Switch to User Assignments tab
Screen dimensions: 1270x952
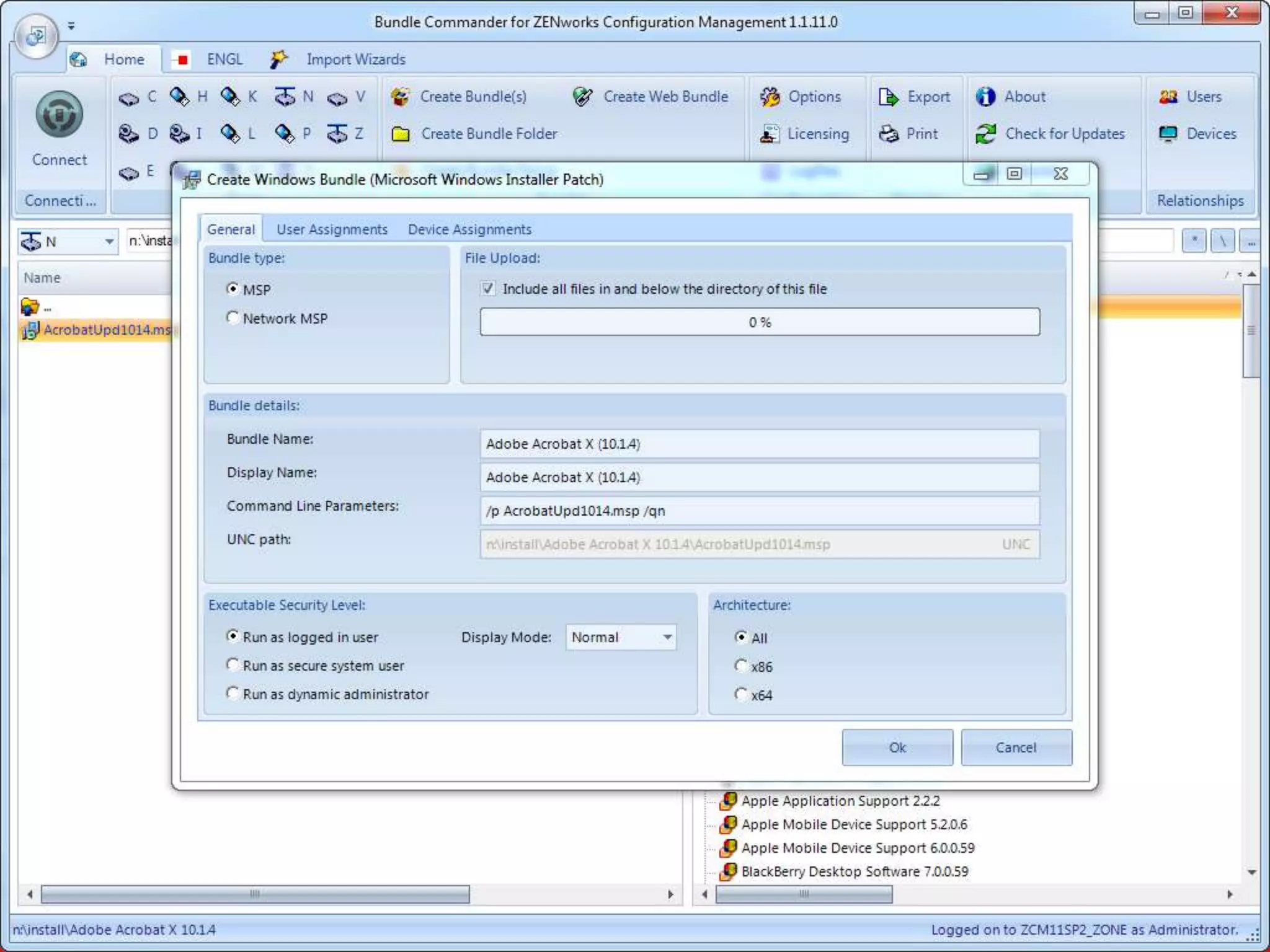click(332, 229)
